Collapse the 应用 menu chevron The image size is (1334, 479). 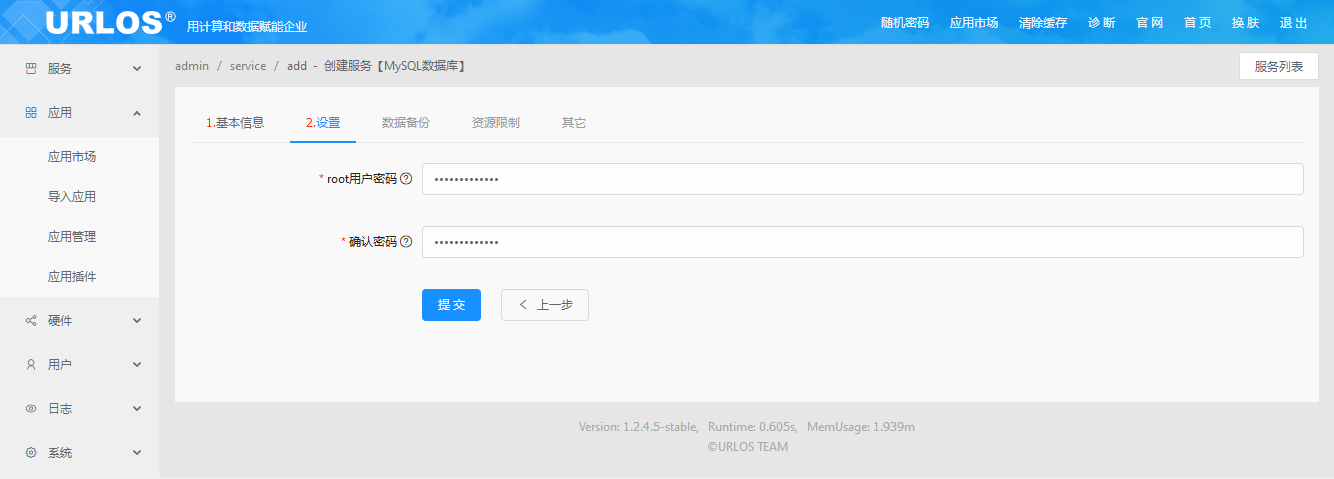(x=137, y=113)
